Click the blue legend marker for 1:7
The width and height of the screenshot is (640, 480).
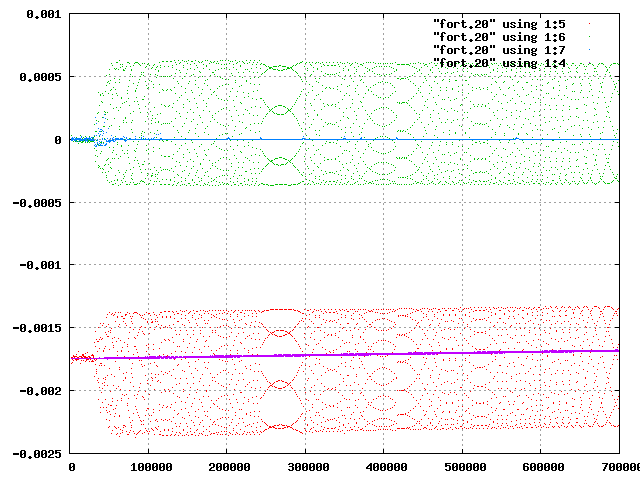589,50
